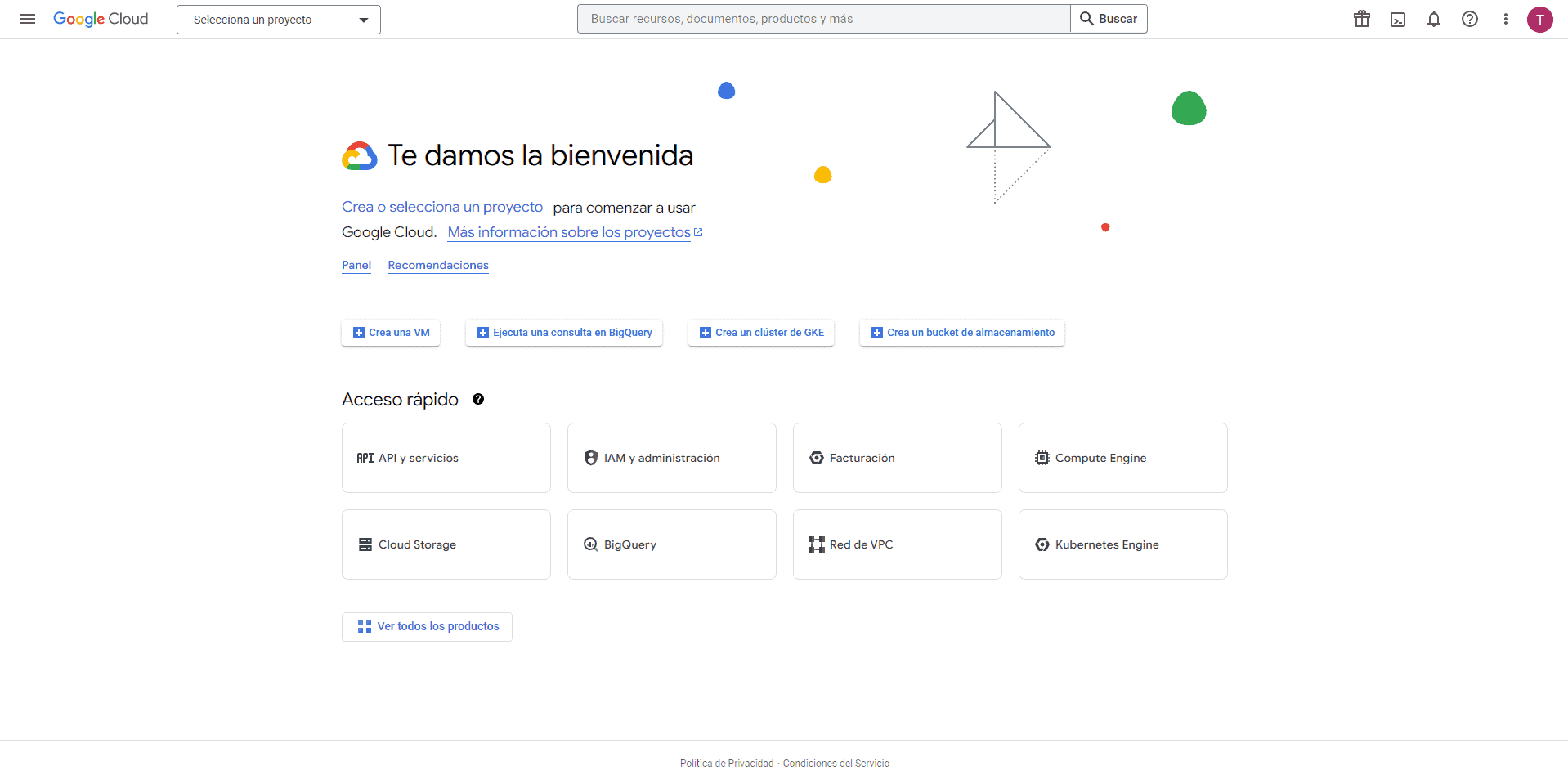Click the Cloud Storage icon
The width and height of the screenshot is (1568, 784).
coord(365,544)
